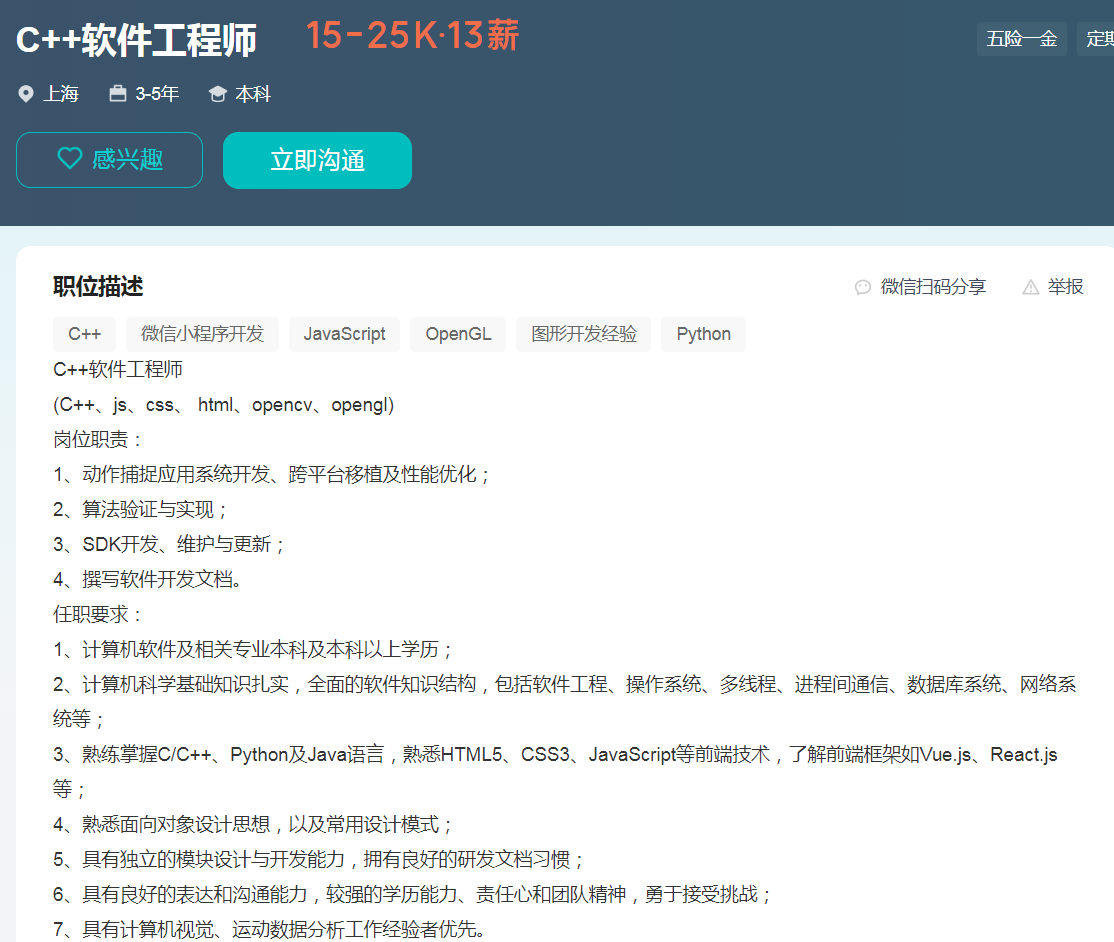
Task: Click the warning triangle report icon
Action: coord(1030,287)
